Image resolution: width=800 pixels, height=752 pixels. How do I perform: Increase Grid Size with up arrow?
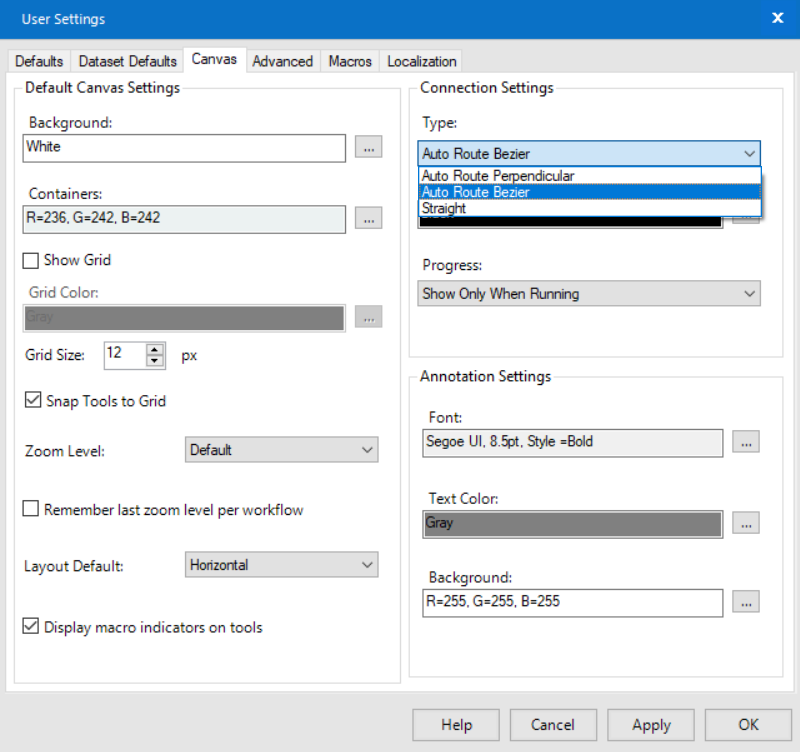pos(155,349)
